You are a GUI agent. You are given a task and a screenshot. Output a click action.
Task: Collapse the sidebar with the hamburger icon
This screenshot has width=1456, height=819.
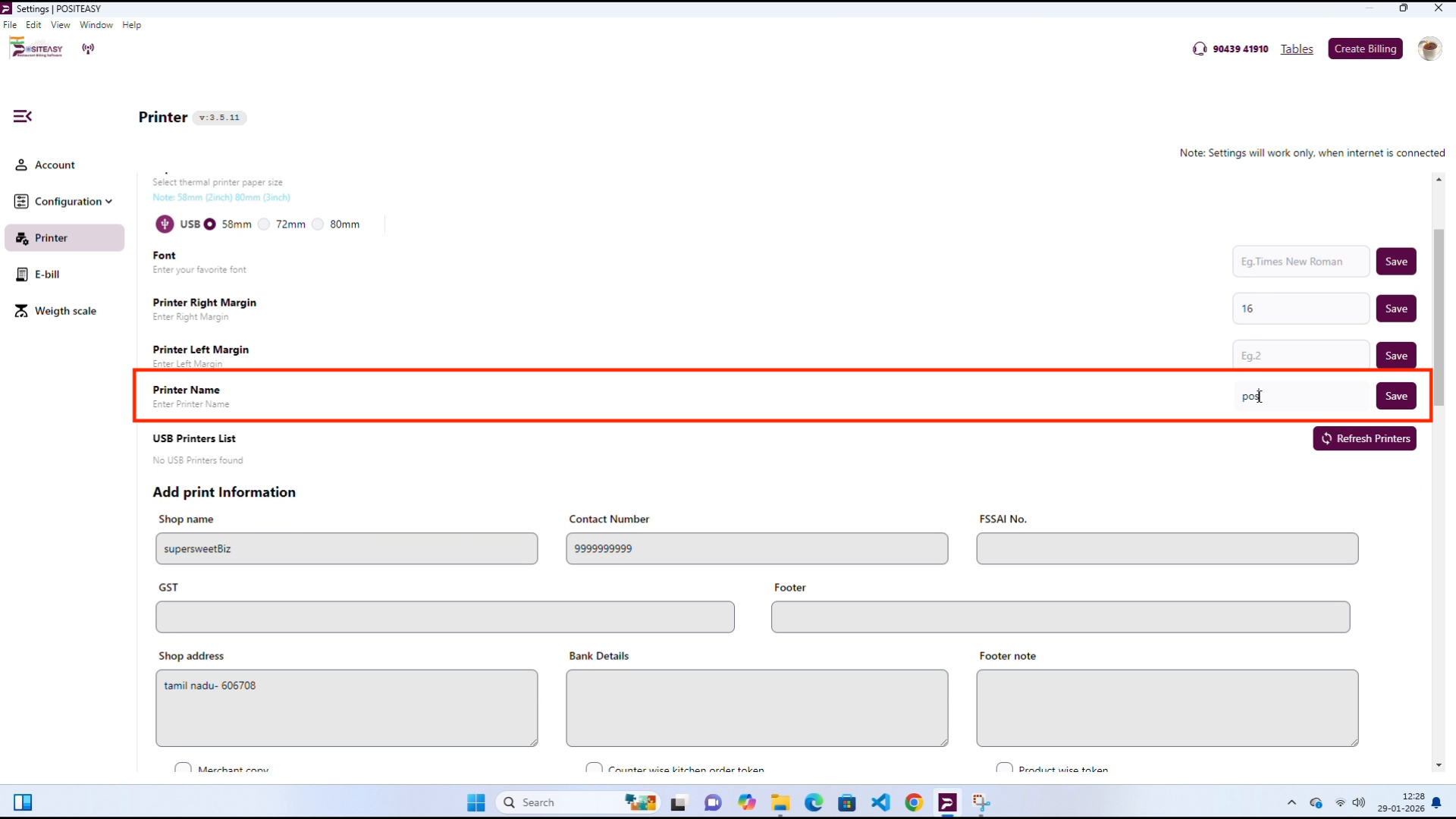point(23,116)
